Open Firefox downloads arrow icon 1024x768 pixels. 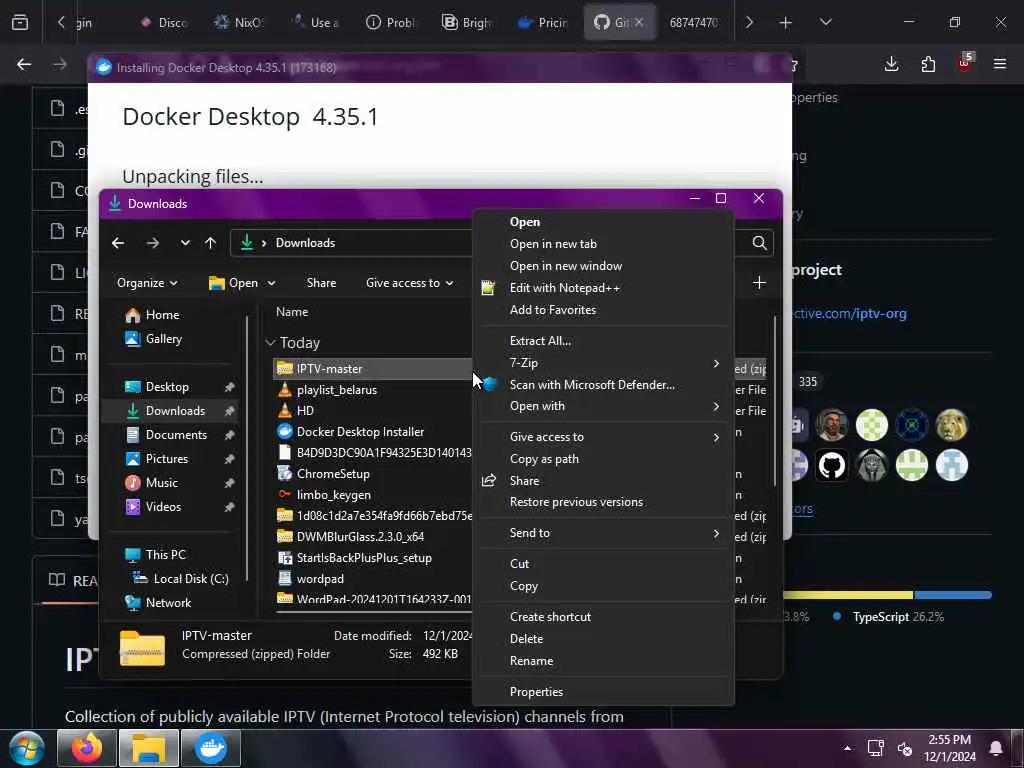tap(891, 64)
